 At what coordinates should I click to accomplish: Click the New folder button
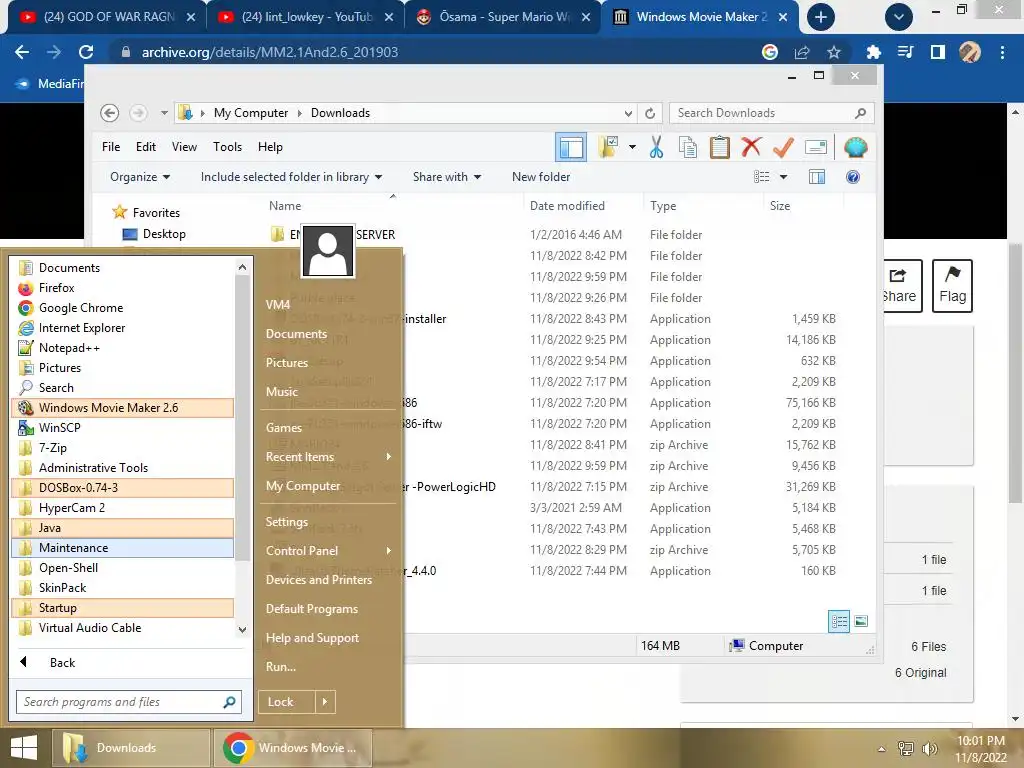(541, 177)
